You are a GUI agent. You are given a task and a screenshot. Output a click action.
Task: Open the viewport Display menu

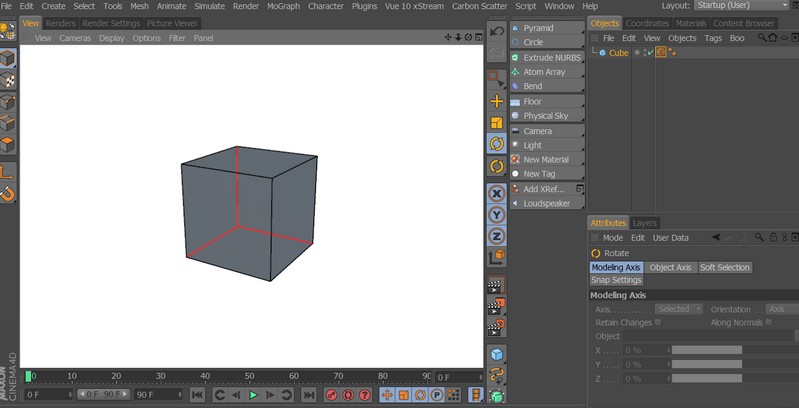click(x=112, y=38)
